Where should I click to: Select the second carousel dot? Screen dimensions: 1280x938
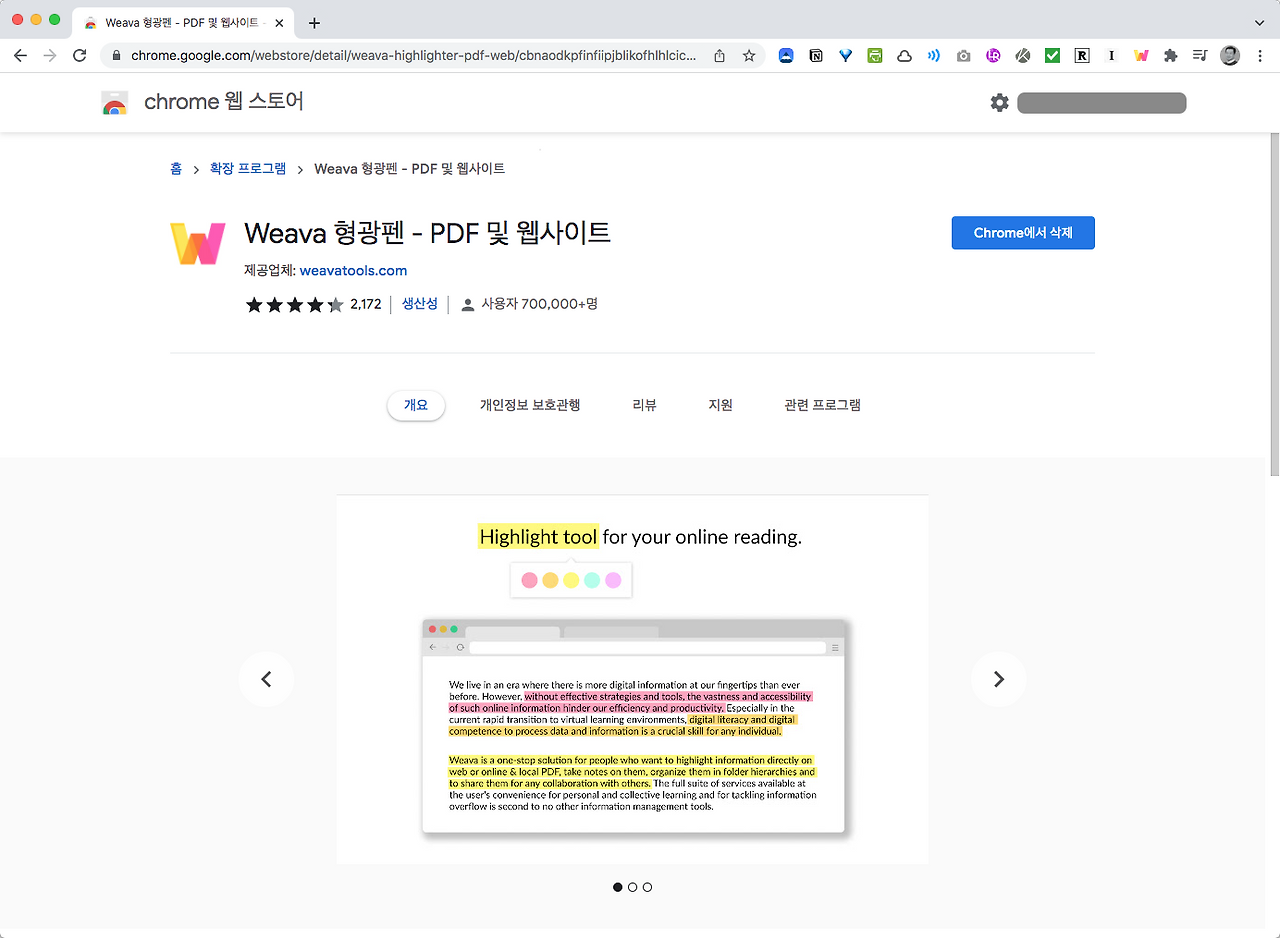click(x=633, y=887)
